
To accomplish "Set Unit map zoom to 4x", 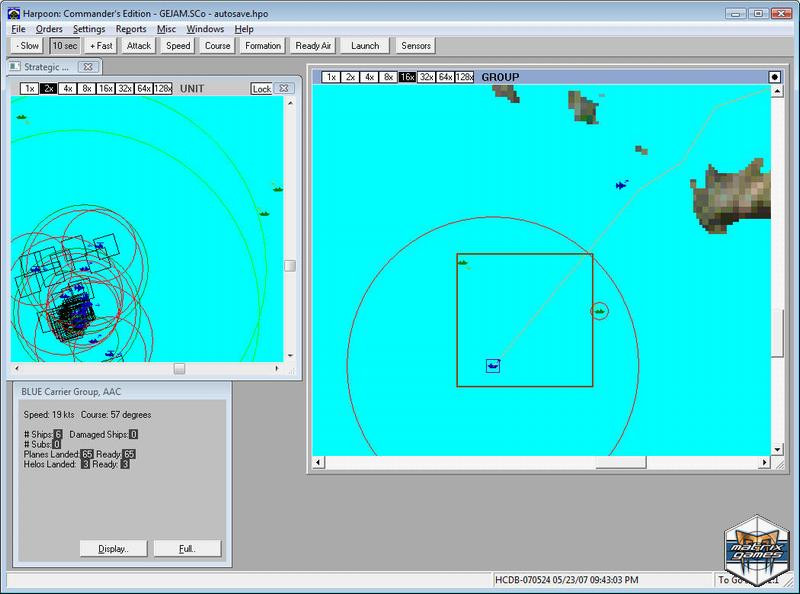I will (x=68, y=89).
